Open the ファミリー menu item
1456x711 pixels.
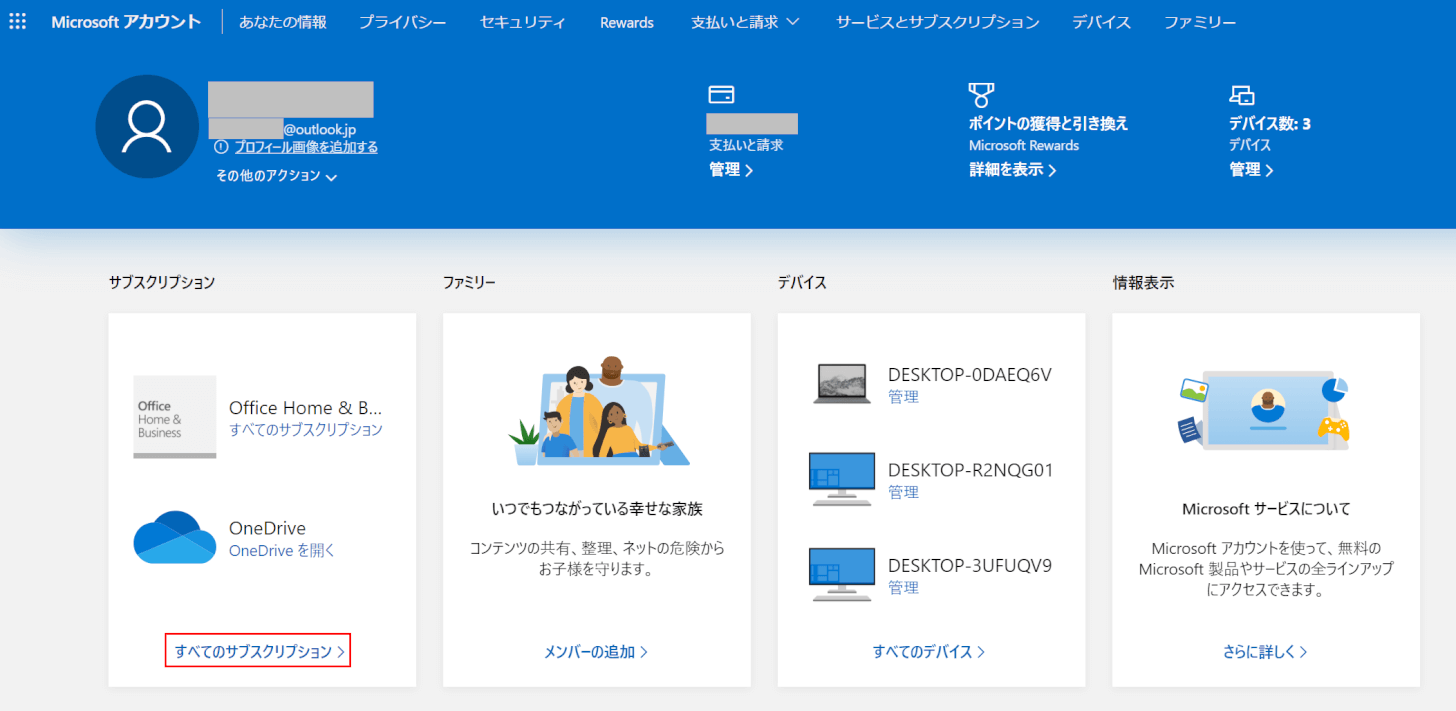[1200, 22]
